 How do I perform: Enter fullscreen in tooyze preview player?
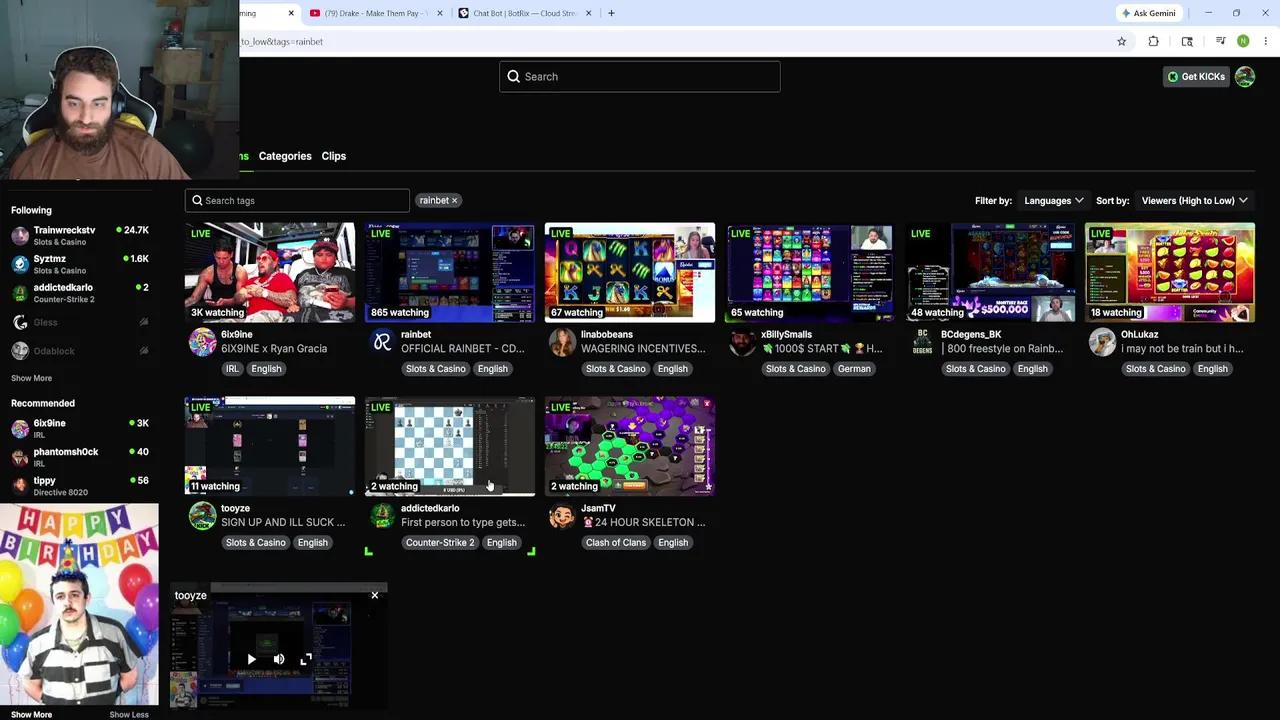click(306, 659)
